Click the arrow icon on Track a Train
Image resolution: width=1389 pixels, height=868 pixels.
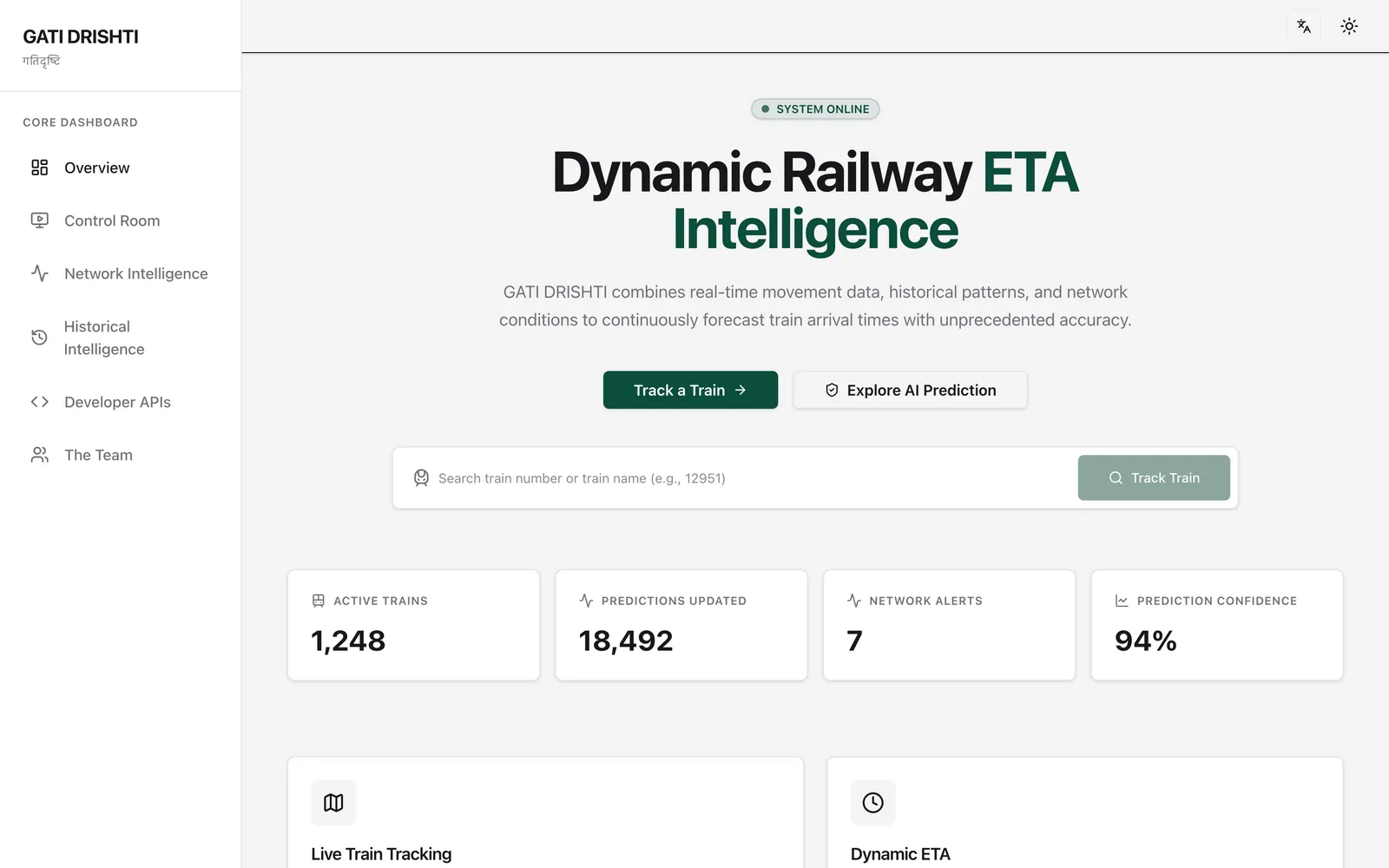[741, 391]
